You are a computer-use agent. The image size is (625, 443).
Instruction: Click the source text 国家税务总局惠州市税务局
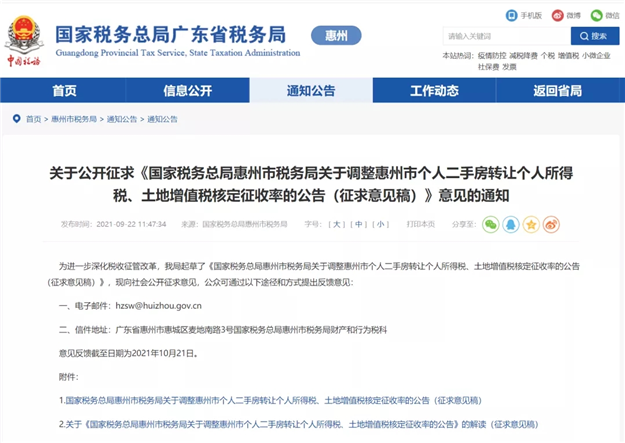pos(245,224)
